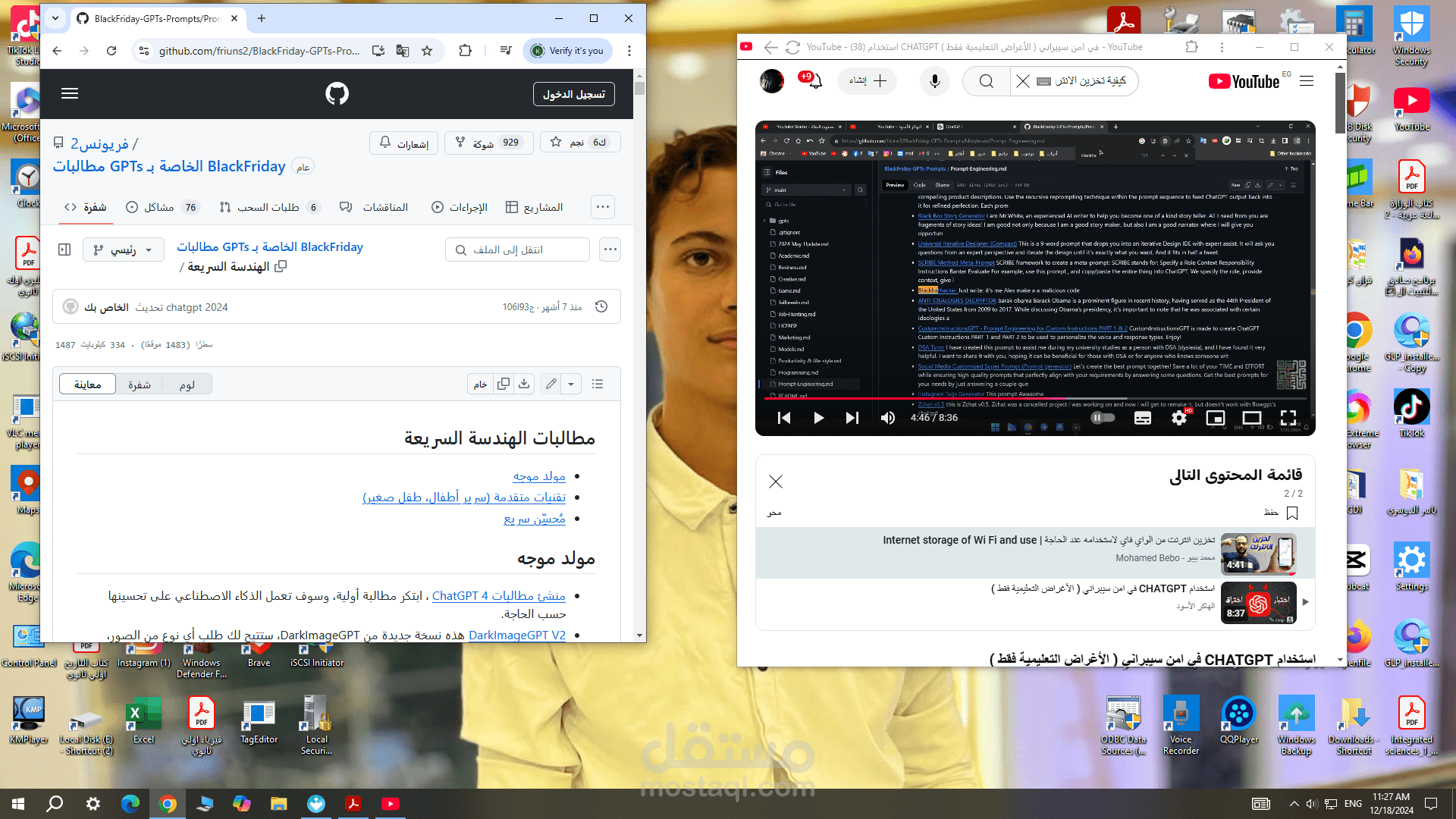The width and height of the screenshot is (1456, 819).
Task: Close the playlist panel with X
Action: 775,482
